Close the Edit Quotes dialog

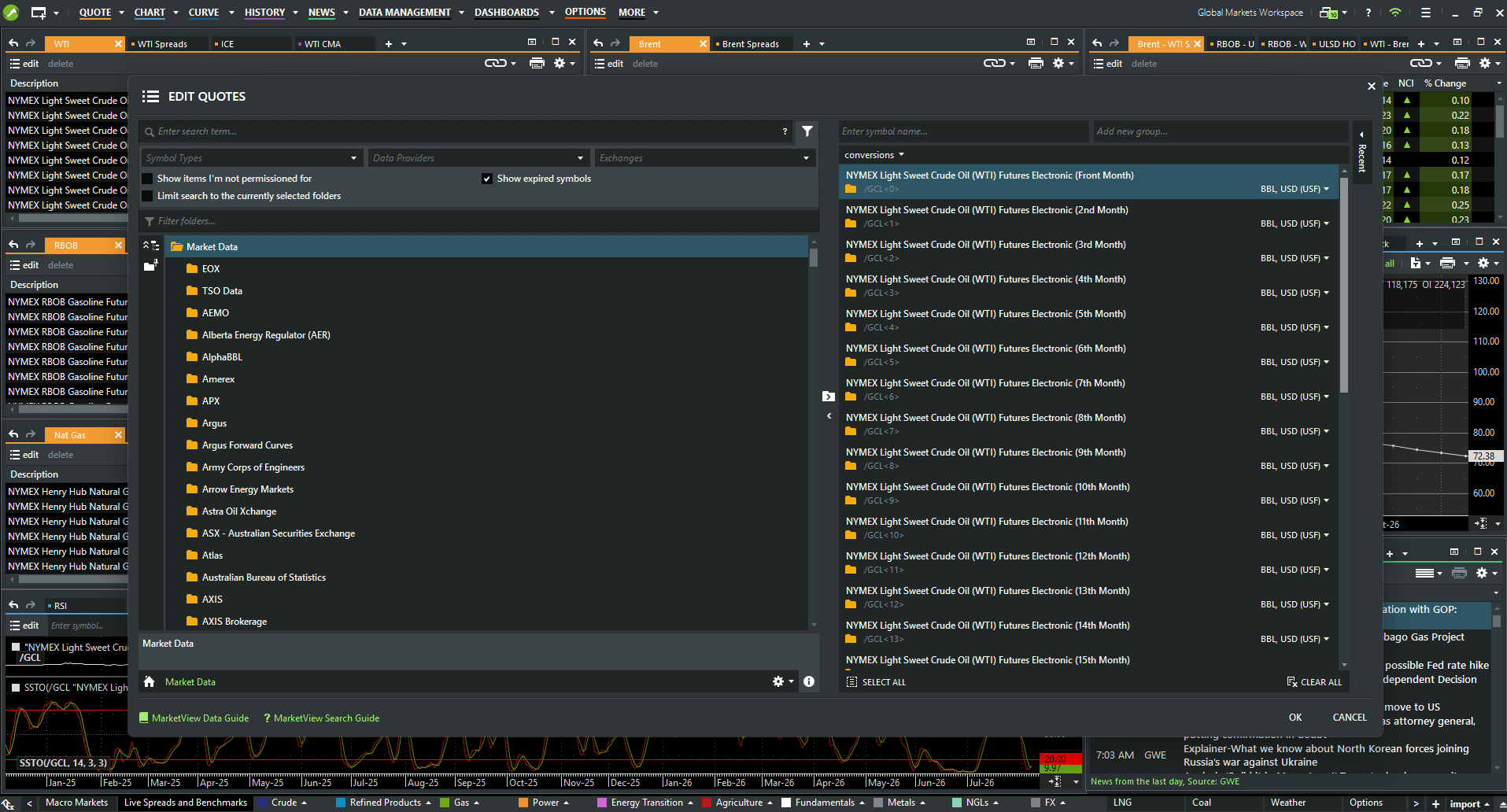pos(1372,86)
